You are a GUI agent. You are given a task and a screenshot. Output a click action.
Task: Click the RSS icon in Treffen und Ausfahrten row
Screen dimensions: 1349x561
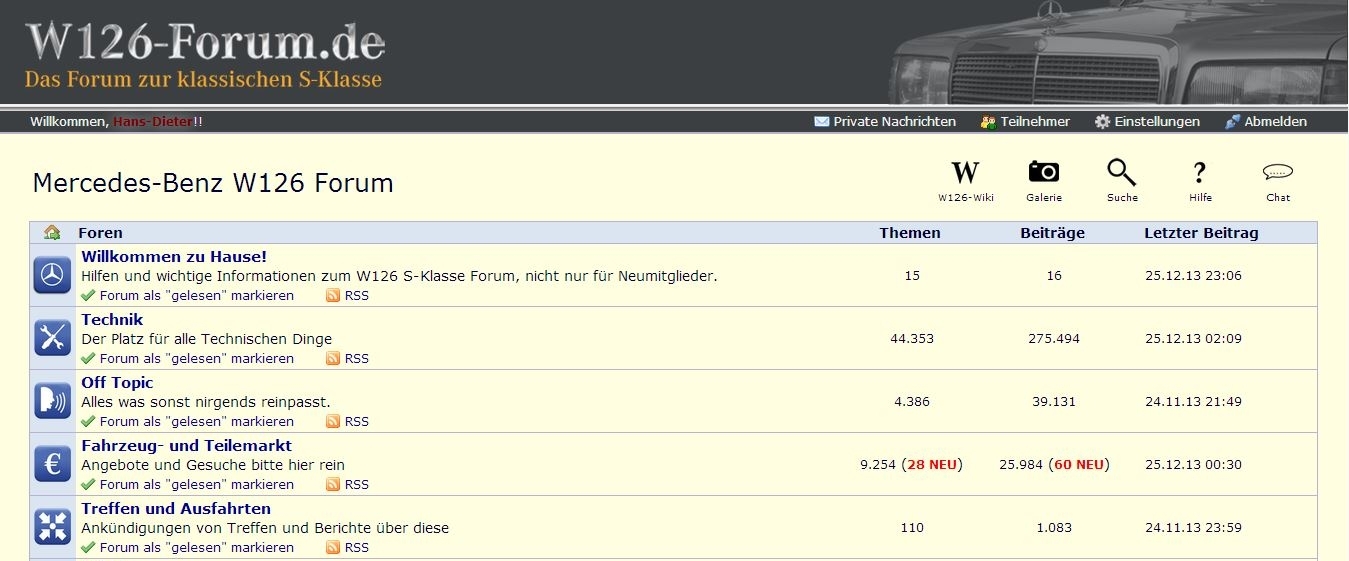point(333,547)
